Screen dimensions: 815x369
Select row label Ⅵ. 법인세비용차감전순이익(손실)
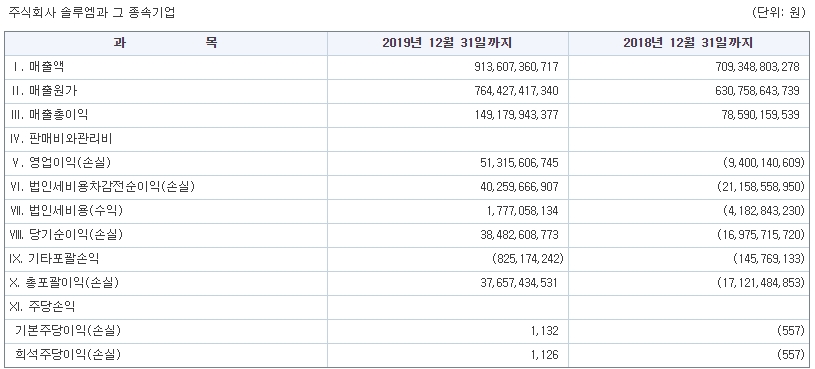(x=102, y=187)
